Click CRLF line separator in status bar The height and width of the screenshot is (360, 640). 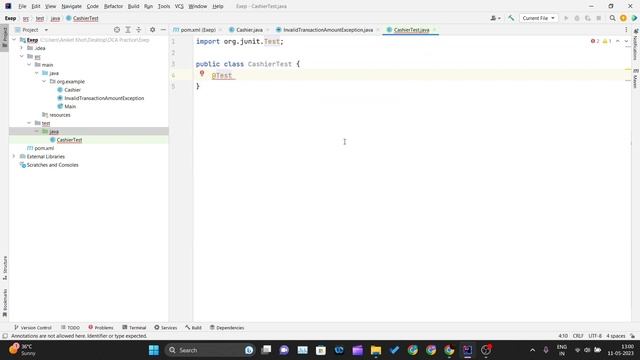tap(578, 336)
